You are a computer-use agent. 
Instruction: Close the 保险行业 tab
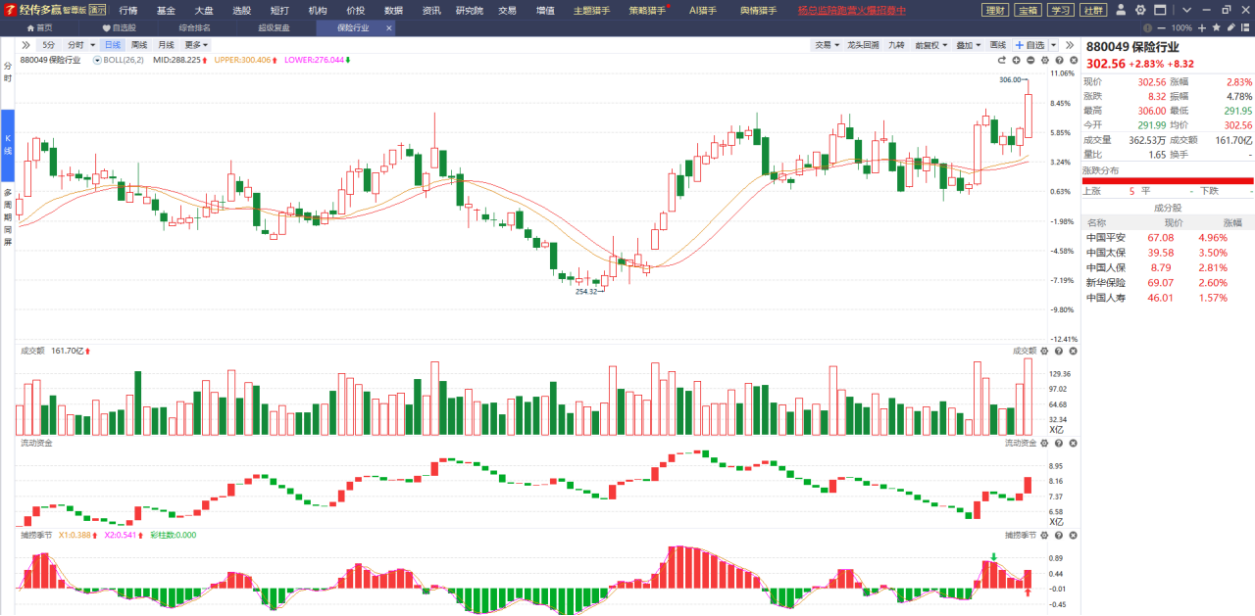click(389, 28)
